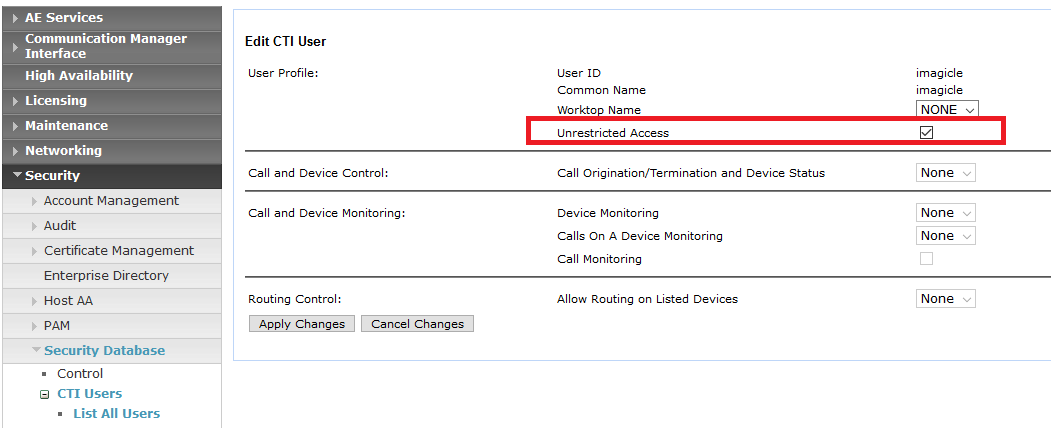Uncheck the Unrestricted Access checkbox
This screenshot has width=1051, height=428.
[x=926, y=133]
